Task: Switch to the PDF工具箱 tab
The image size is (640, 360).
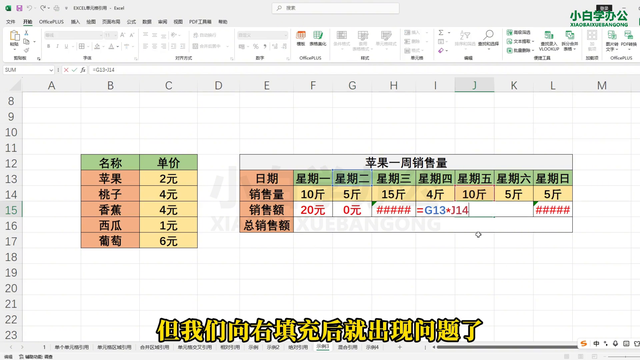Action: tap(200, 22)
